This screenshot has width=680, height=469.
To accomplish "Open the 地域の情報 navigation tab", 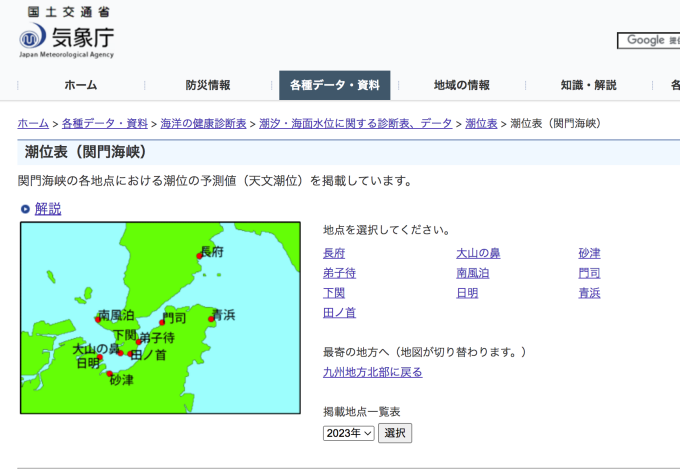I will point(462,85).
